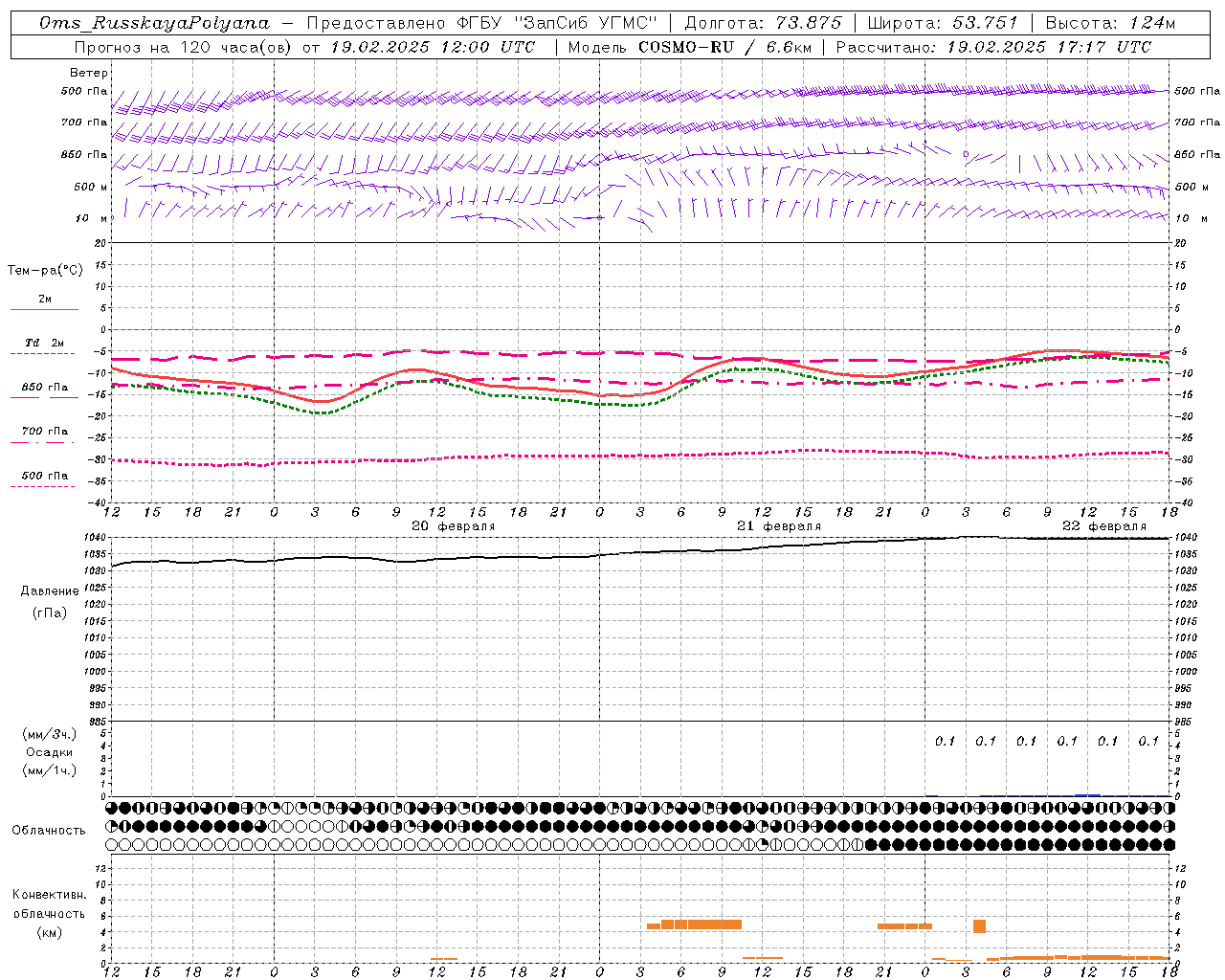Image resolution: width=1225 pixels, height=980 pixels.
Task: Click the (мм/3ч.) precipitation unit label
Action: point(50,734)
